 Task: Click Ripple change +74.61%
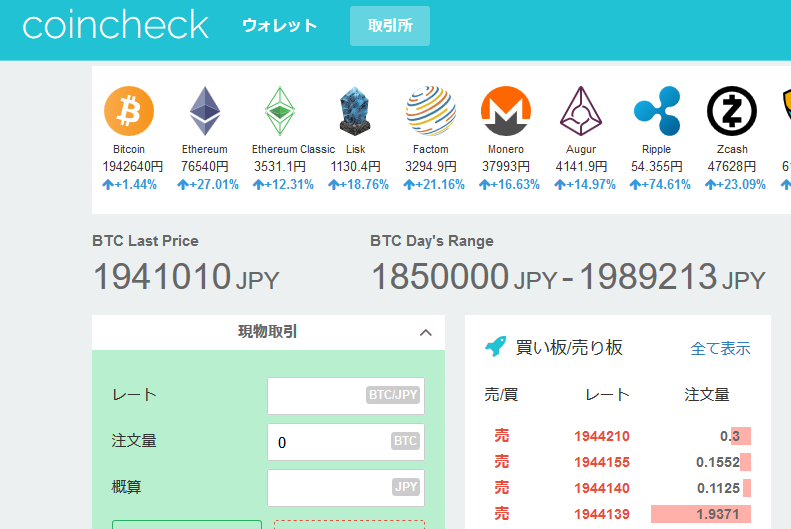coord(660,185)
